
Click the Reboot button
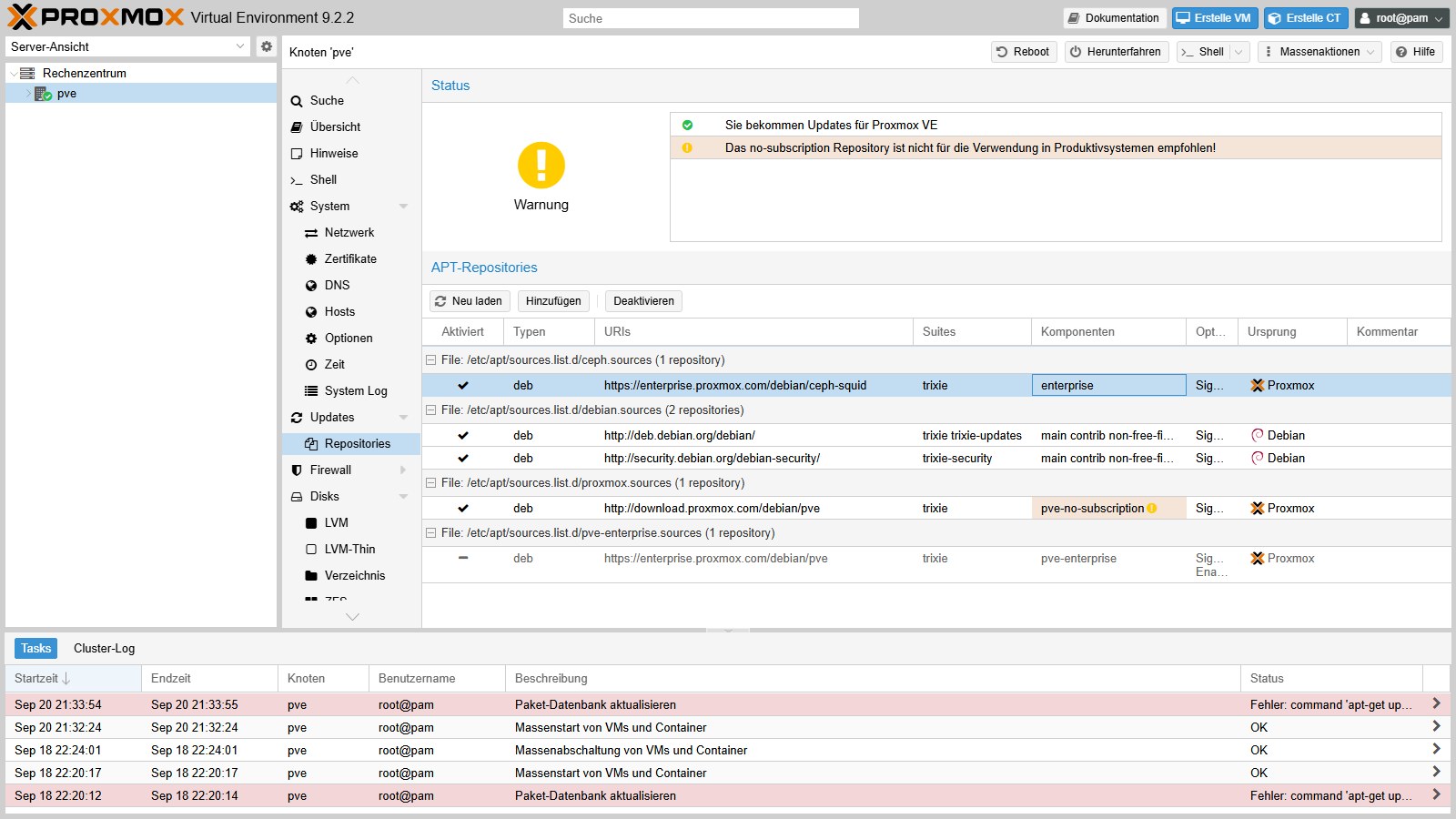pyautogui.click(x=1024, y=52)
